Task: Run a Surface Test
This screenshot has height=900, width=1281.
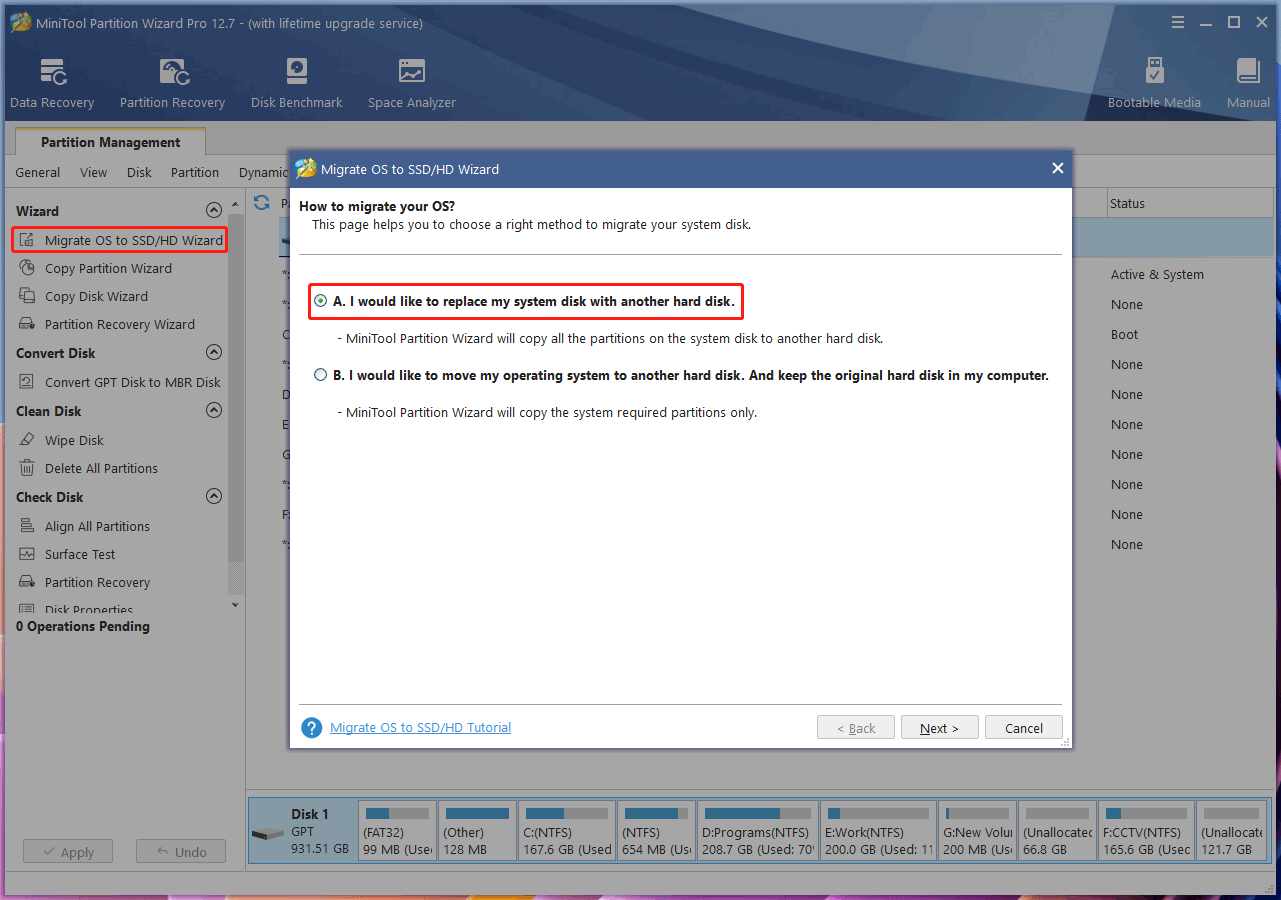Action: (79, 553)
